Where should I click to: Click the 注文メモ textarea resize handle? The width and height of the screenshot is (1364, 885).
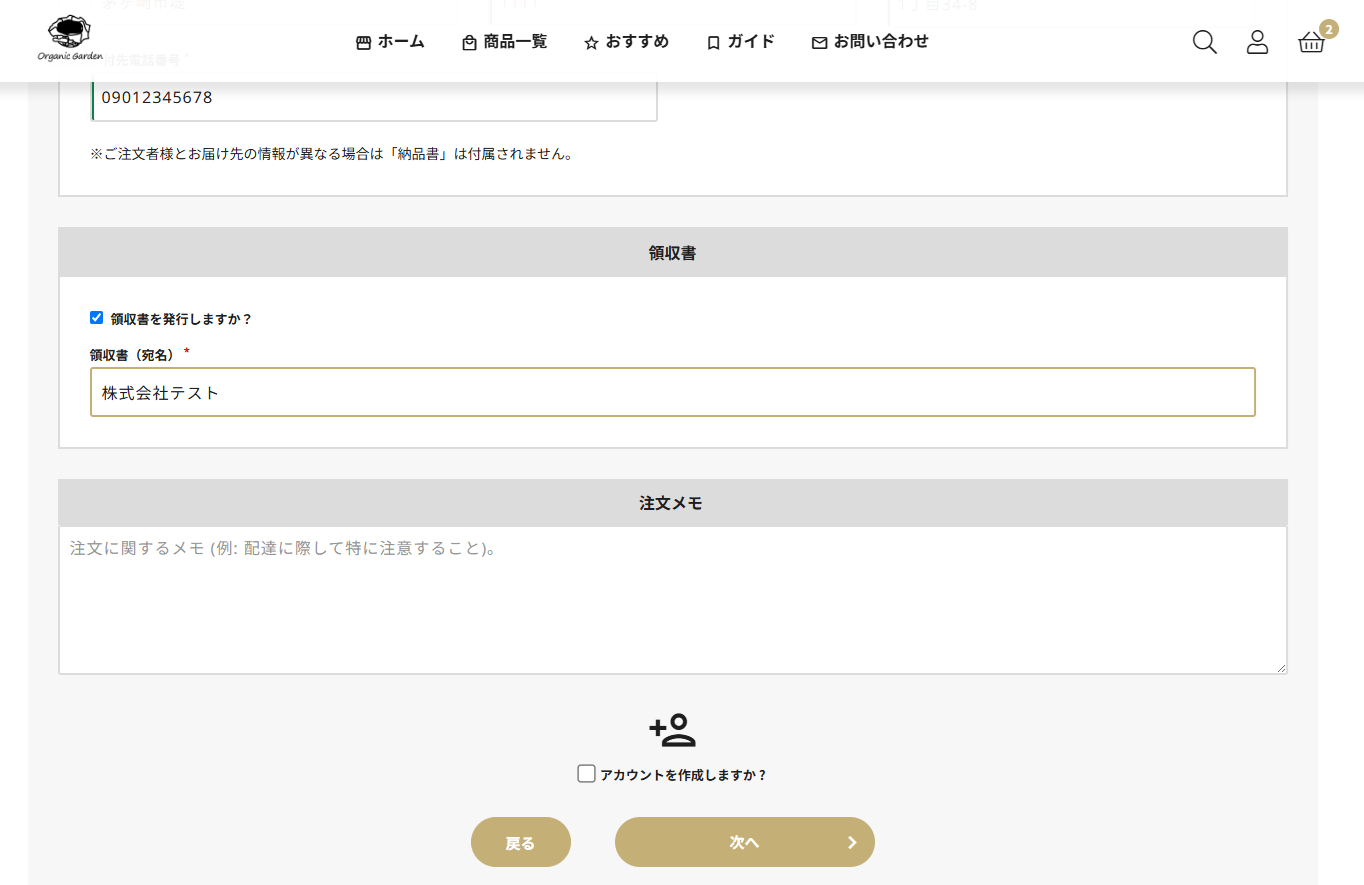(1281, 668)
